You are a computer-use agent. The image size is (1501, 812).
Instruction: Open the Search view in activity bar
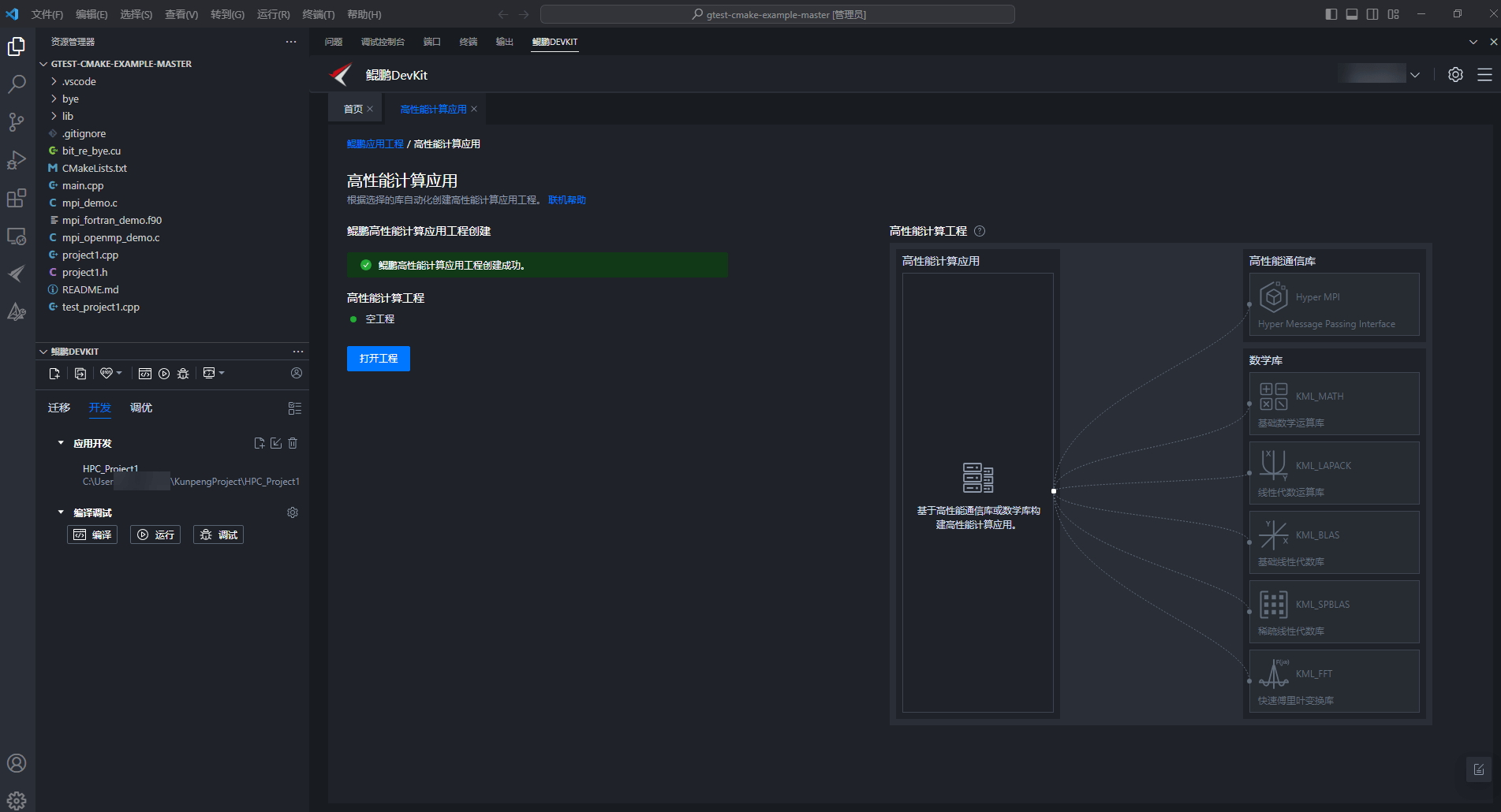[17, 84]
